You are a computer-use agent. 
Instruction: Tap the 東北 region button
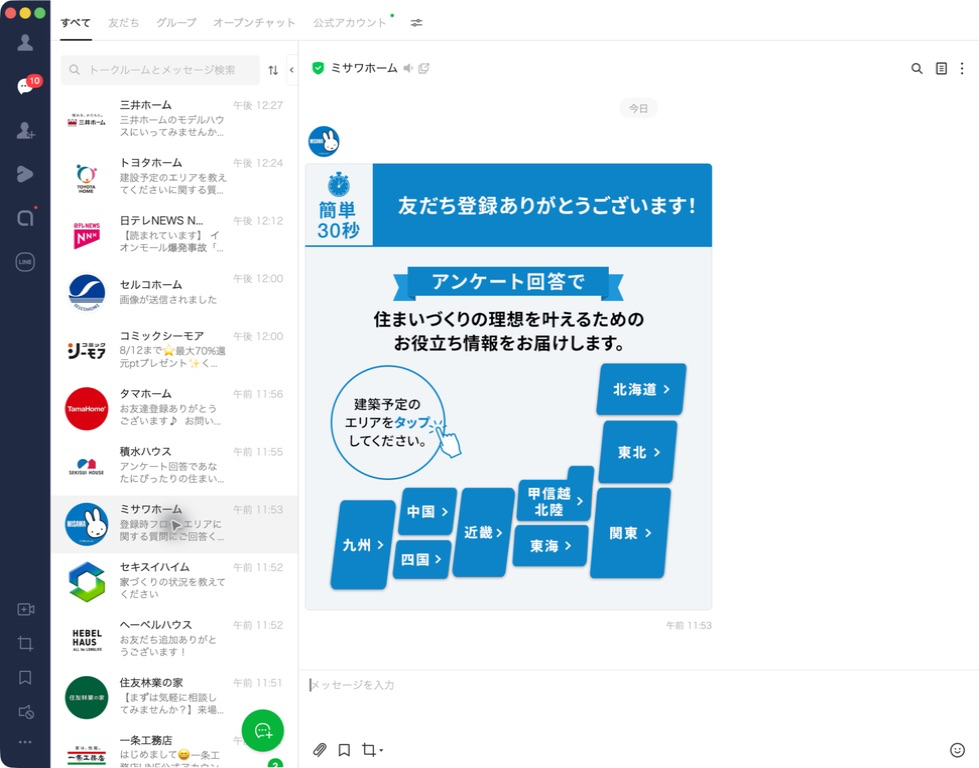point(638,452)
